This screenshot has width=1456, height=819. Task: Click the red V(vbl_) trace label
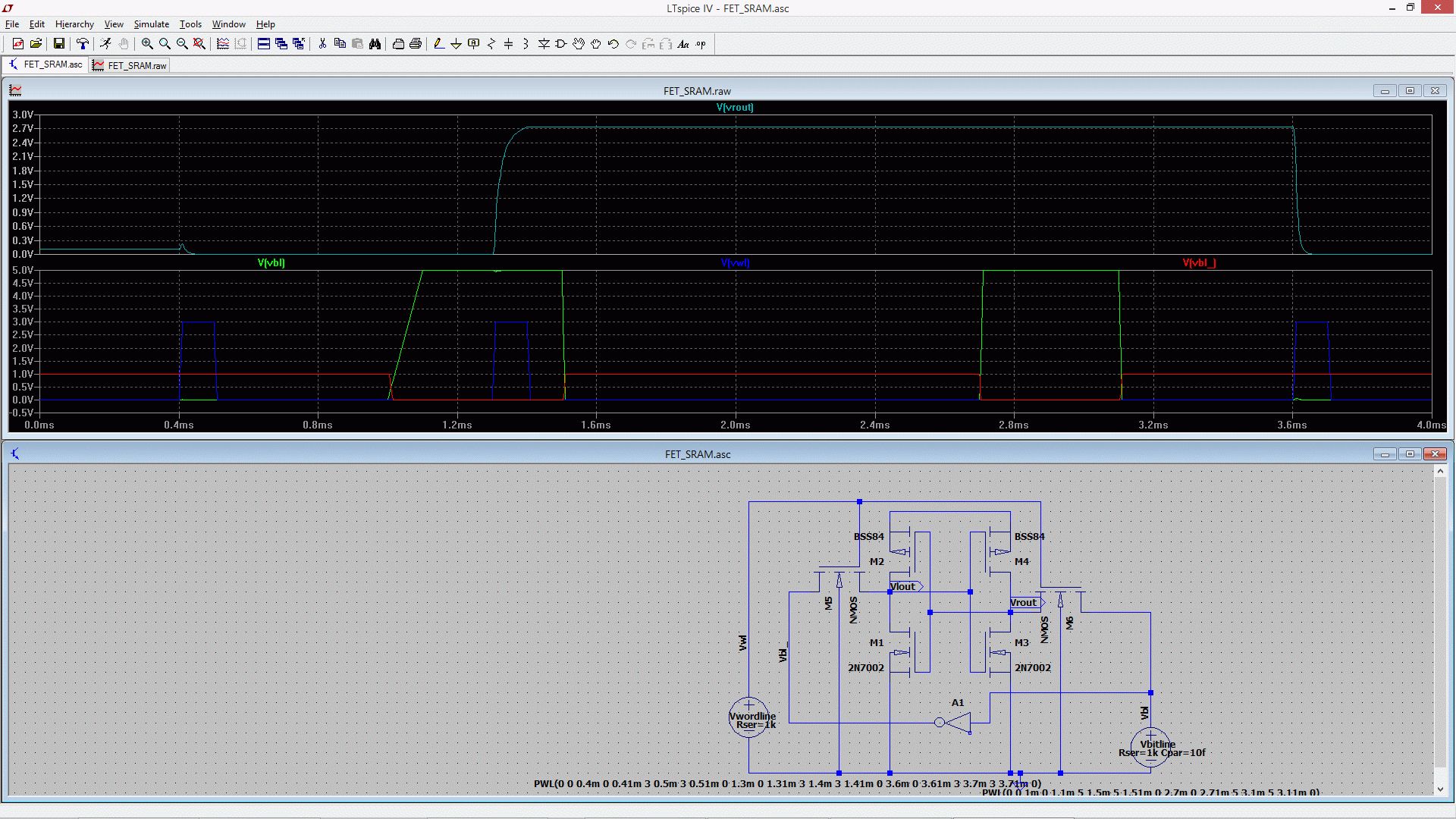pyautogui.click(x=1198, y=263)
